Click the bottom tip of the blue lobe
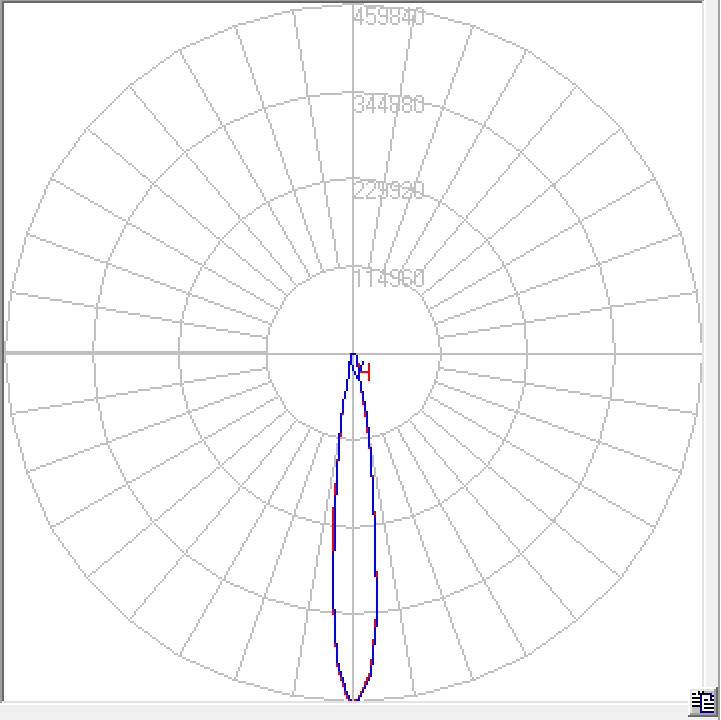This screenshot has width=721, height=720. 353,699
